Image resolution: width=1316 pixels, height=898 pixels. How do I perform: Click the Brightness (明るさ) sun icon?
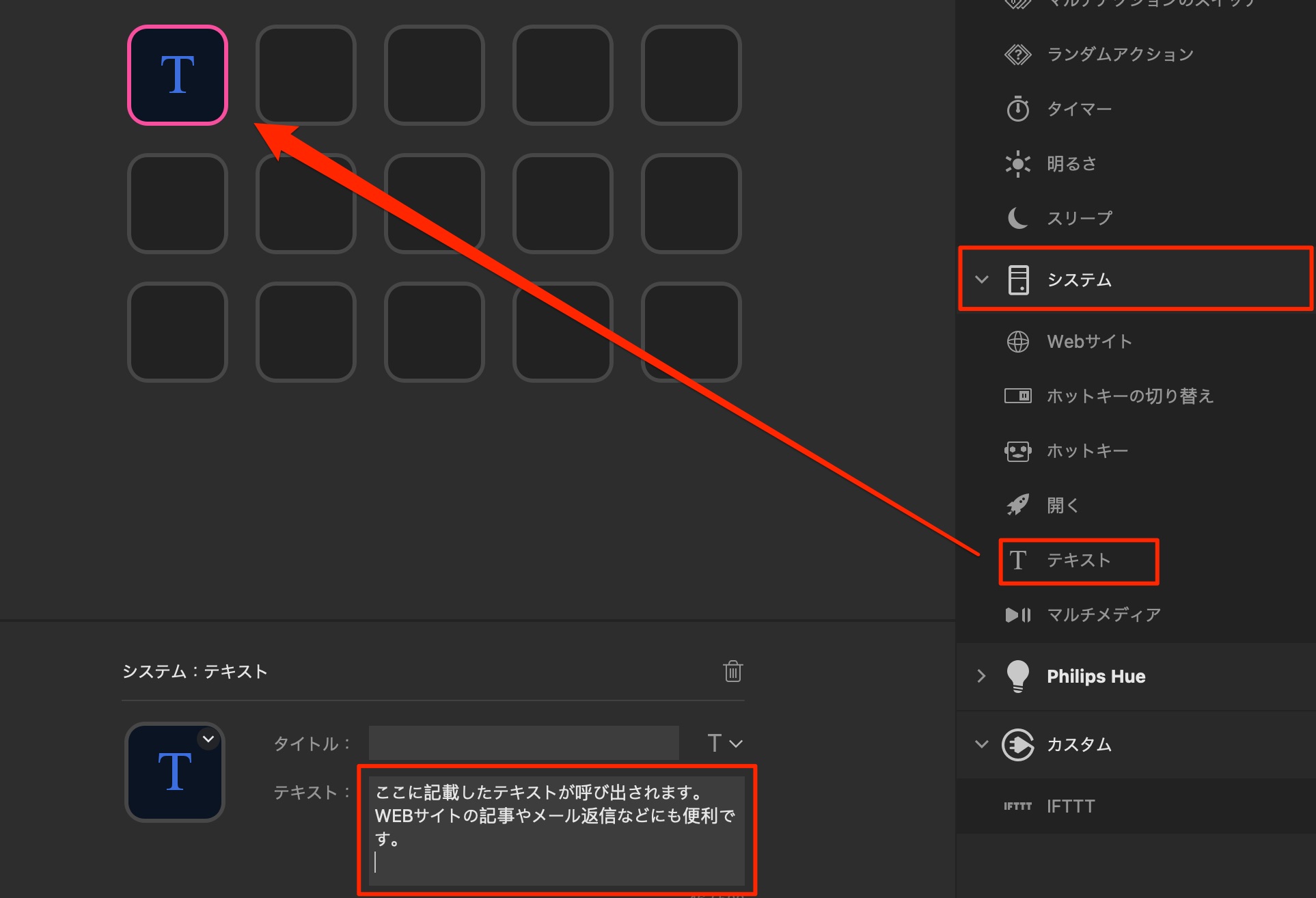1017,163
